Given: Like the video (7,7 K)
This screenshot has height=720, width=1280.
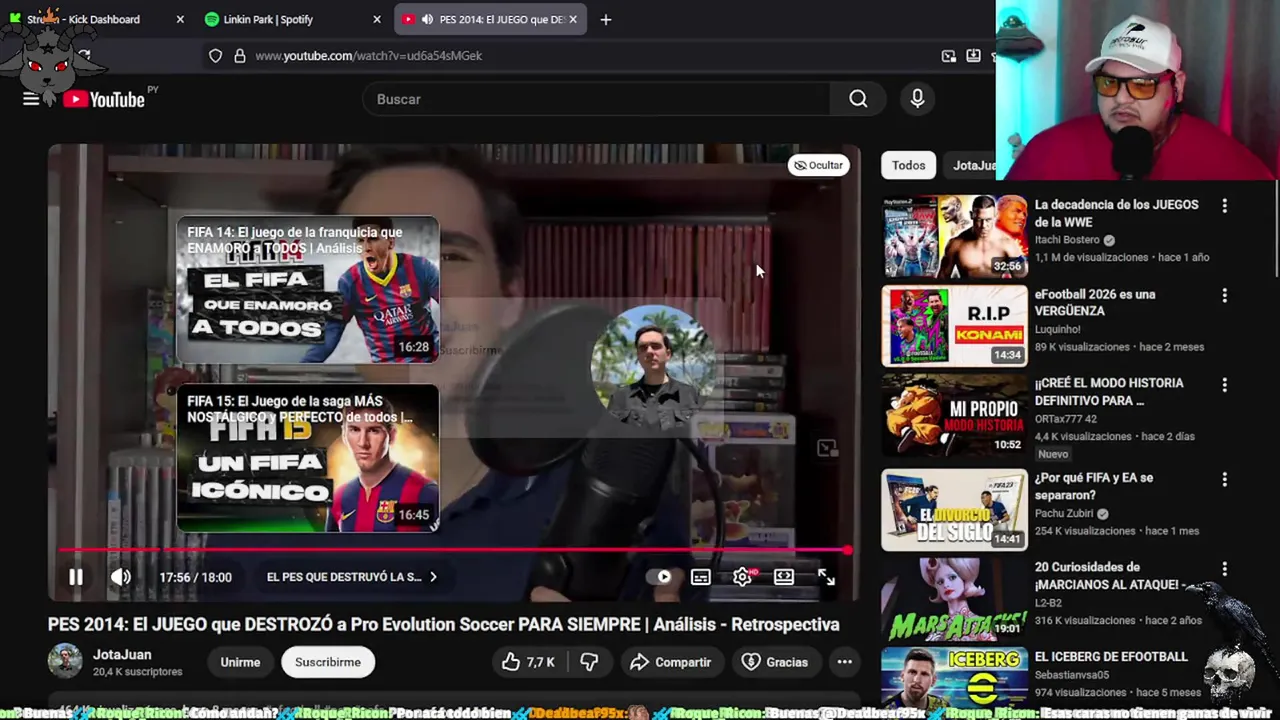Looking at the screenshot, I should tap(527, 662).
